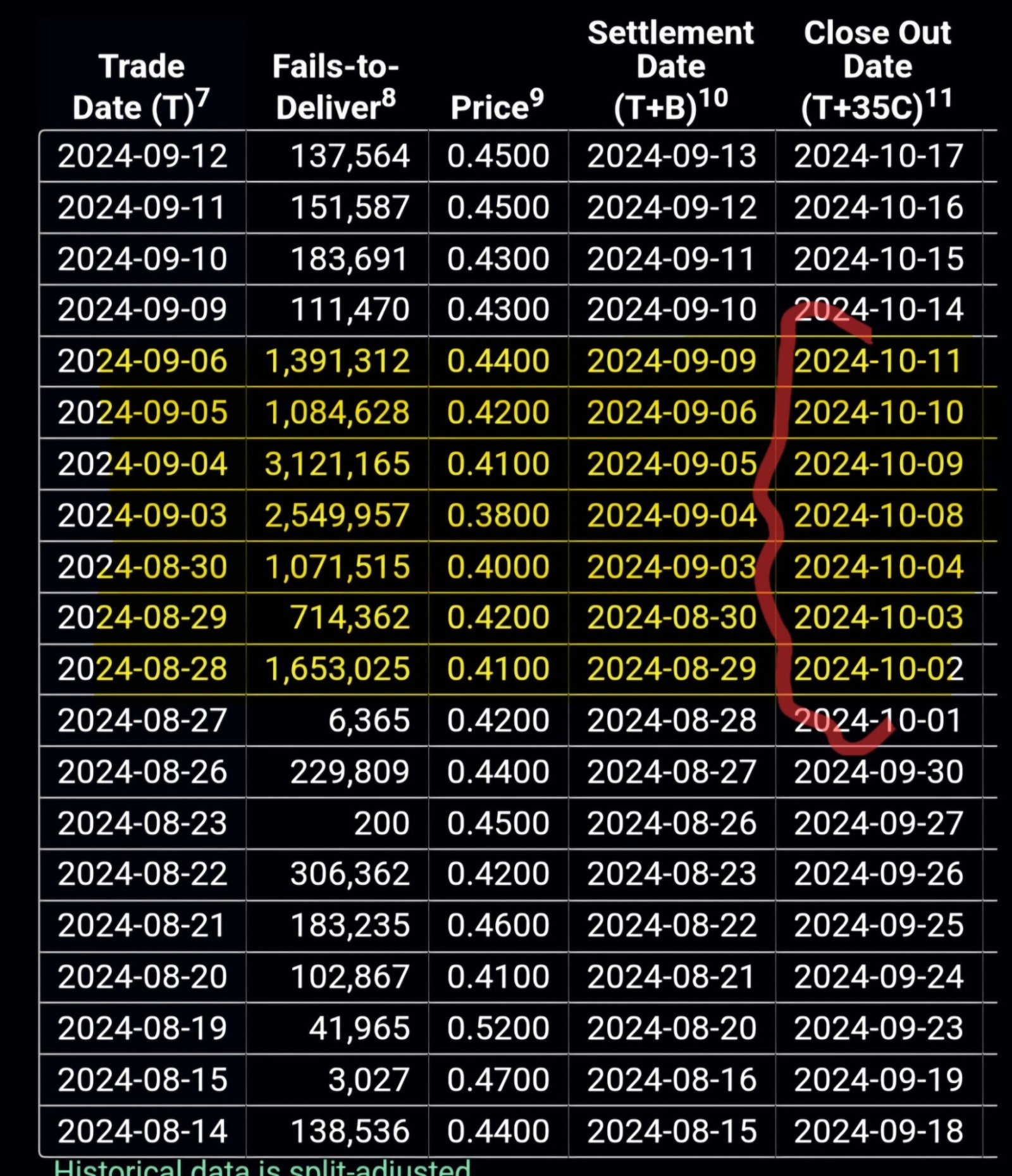Screen dimensions: 1012x1176
Task: Select highlighted trade date 2024-09-06
Action: coord(142,361)
